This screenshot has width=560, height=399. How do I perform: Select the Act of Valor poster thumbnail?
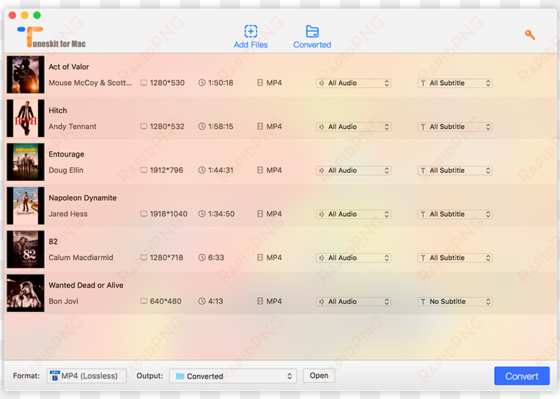coord(26,75)
